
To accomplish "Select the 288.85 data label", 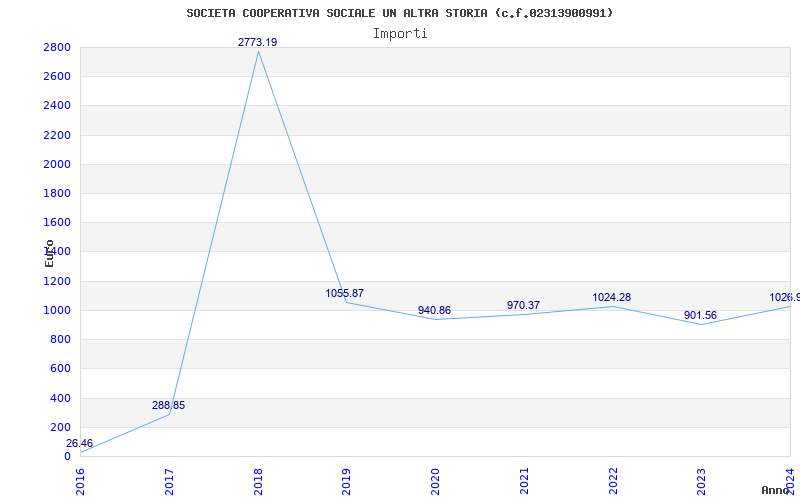I will click(x=168, y=406).
